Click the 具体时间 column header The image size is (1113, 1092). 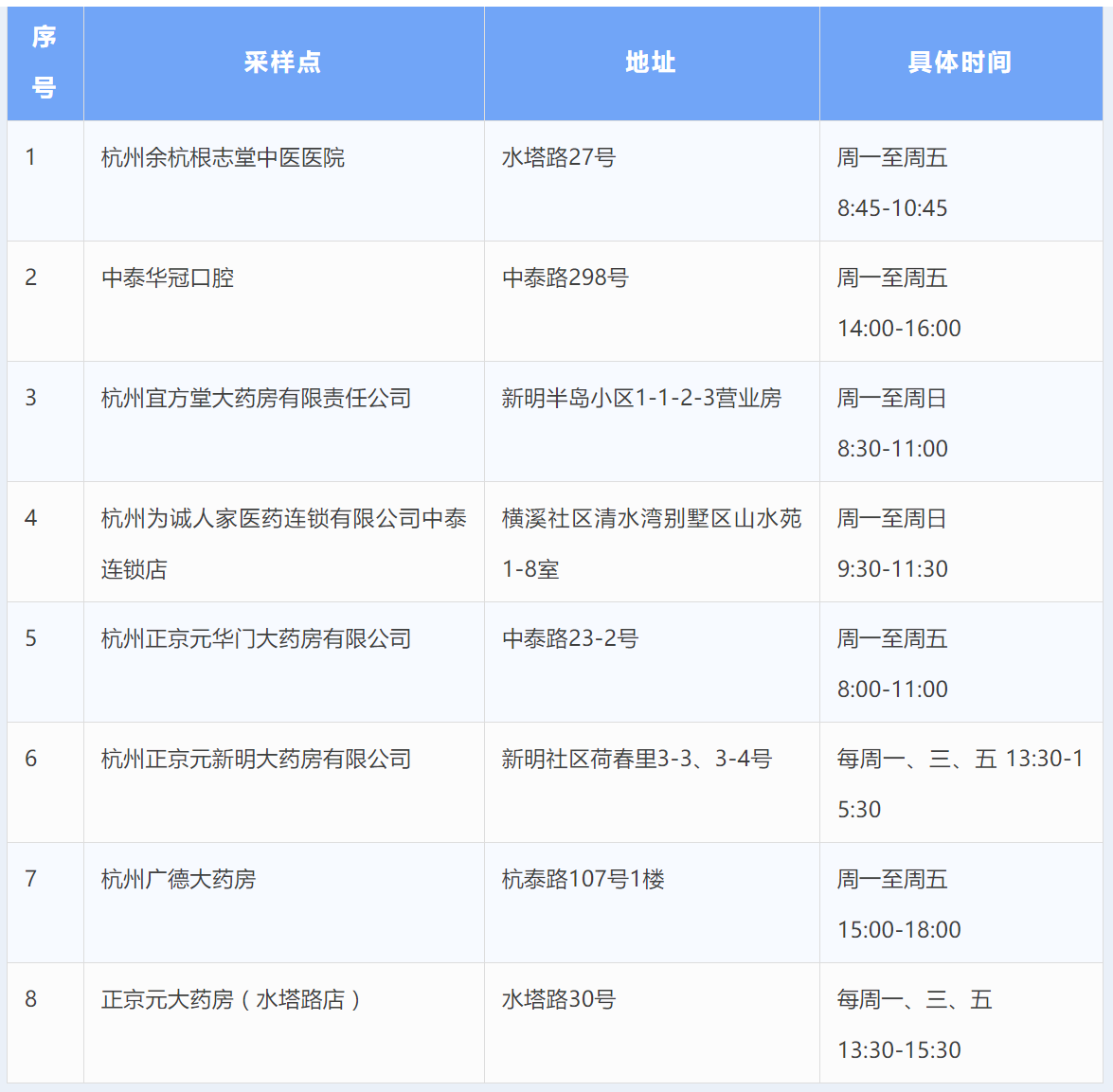(960, 63)
